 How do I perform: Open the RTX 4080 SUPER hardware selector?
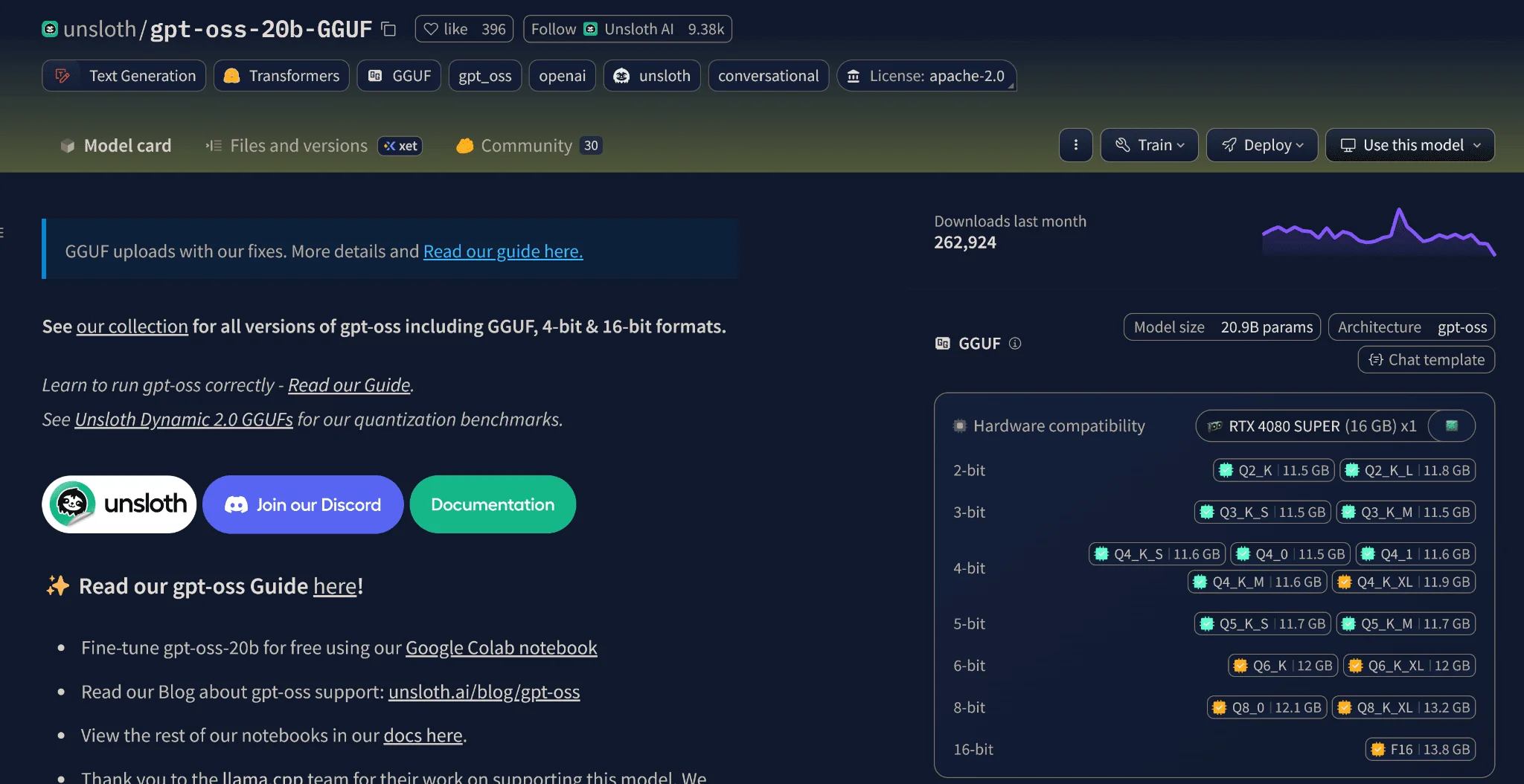(x=1313, y=425)
